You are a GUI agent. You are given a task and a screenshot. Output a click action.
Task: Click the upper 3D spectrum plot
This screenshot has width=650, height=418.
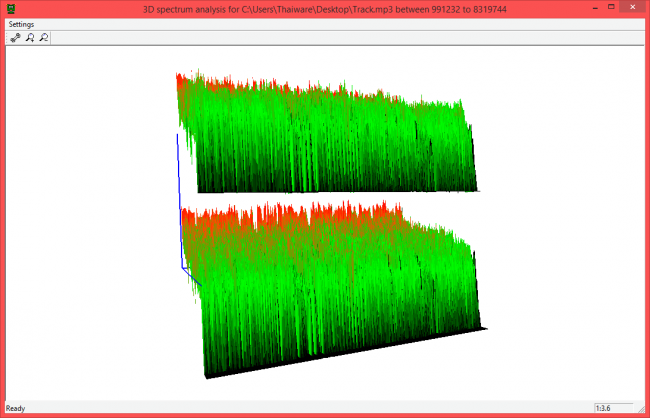[x=327, y=133]
